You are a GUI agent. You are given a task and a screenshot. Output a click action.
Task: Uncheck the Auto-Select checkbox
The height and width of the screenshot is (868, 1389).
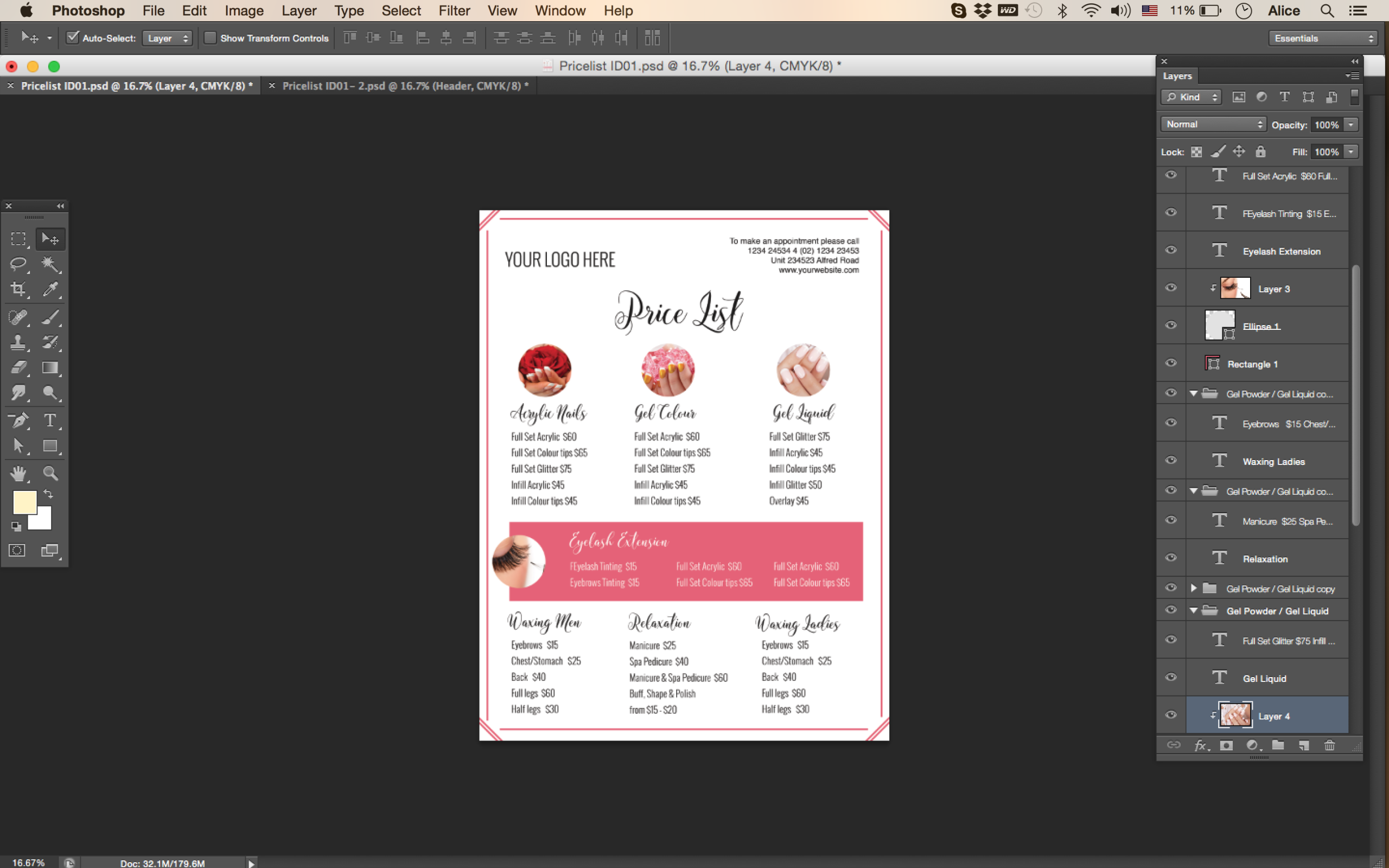pyautogui.click(x=73, y=38)
